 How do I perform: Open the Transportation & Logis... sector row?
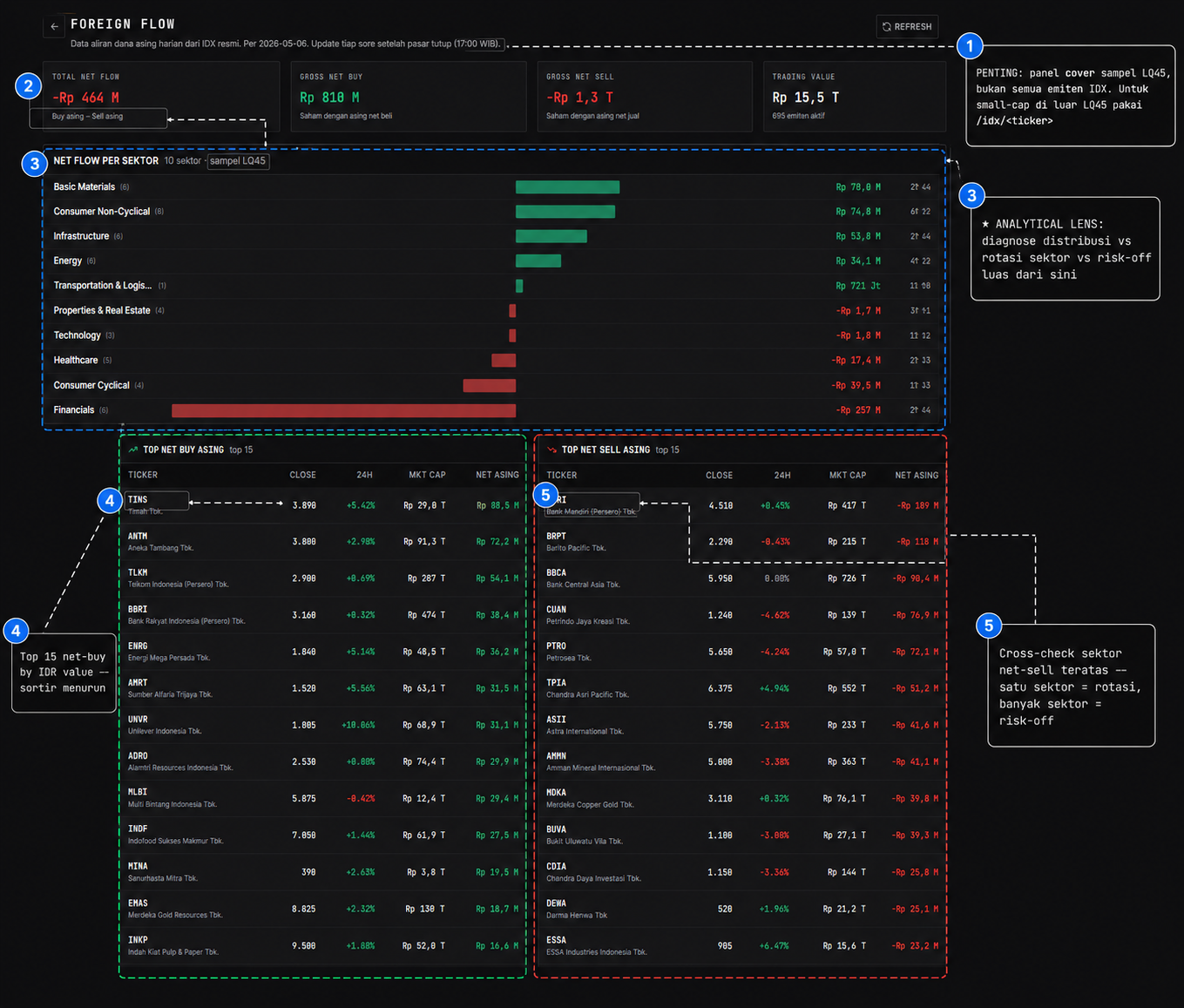coord(493,286)
